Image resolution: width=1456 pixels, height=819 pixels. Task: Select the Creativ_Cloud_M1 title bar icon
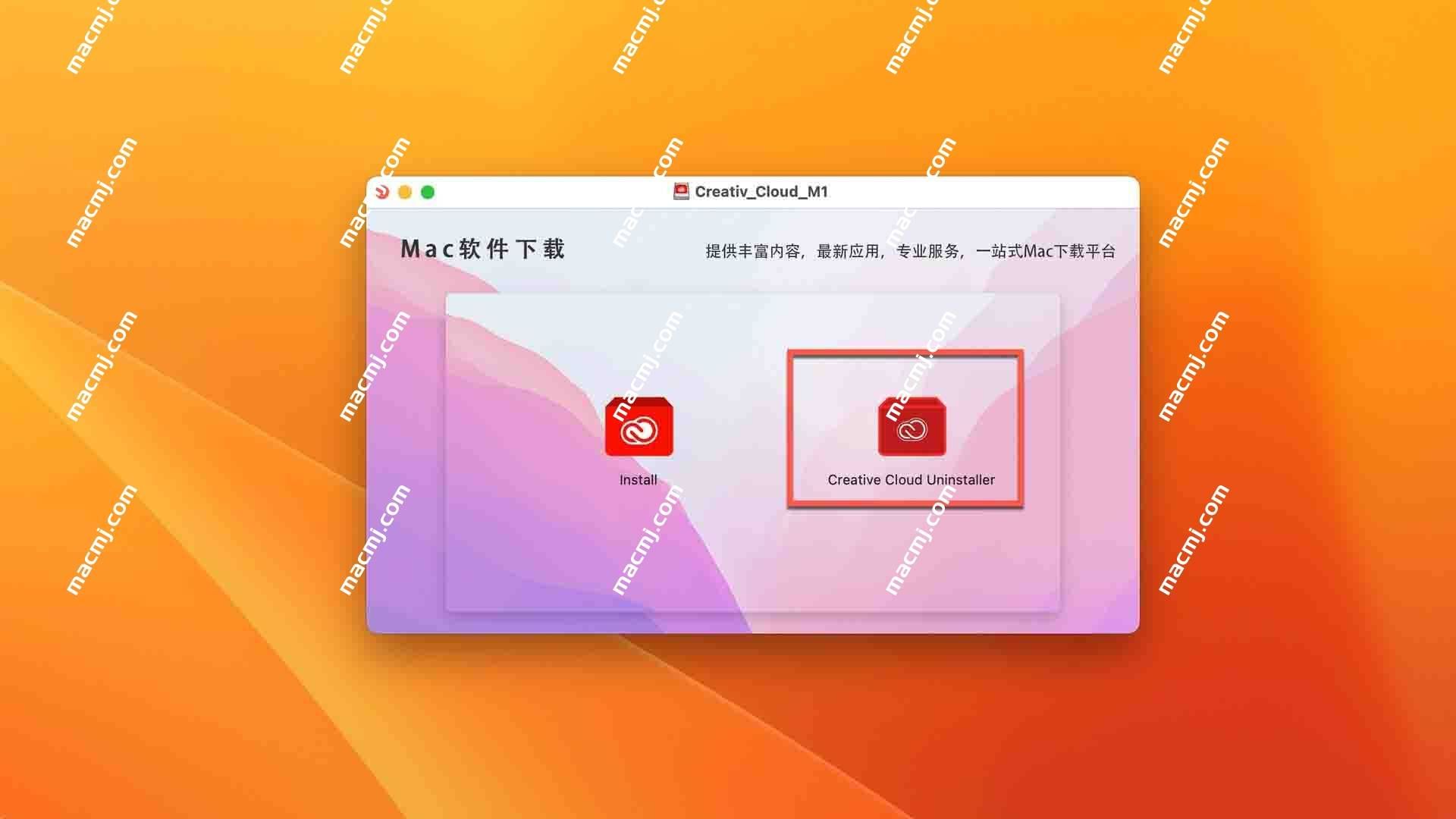coord(680,191)
